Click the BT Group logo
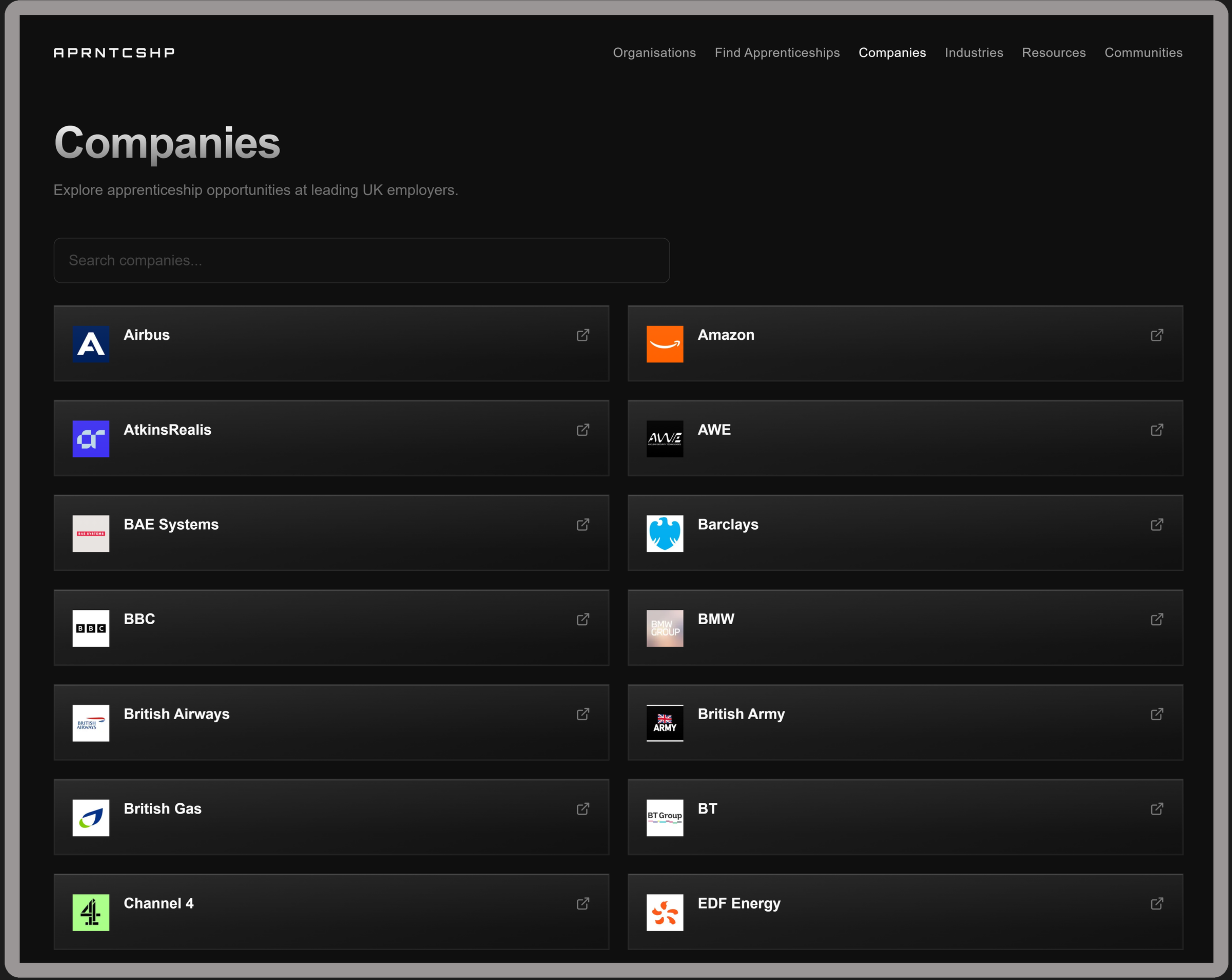 665,817
